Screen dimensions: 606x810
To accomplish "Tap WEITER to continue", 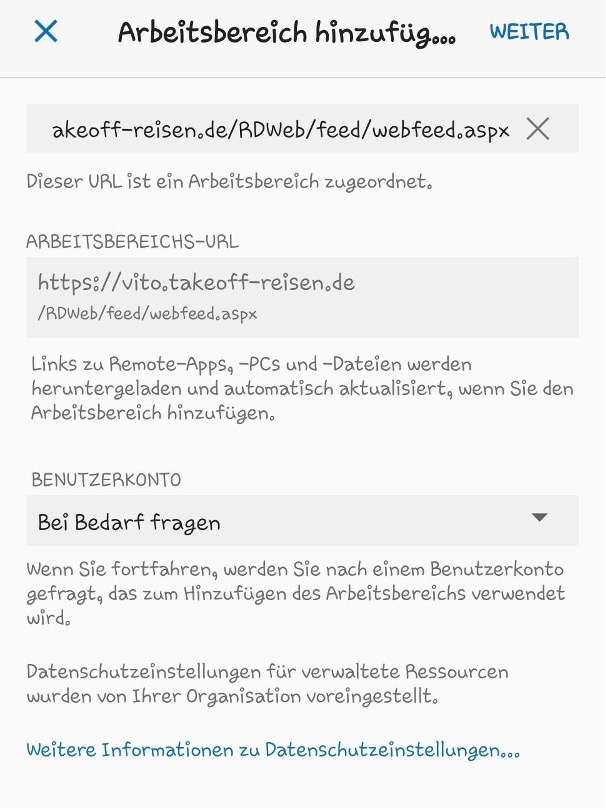I will tap(529, 32).
